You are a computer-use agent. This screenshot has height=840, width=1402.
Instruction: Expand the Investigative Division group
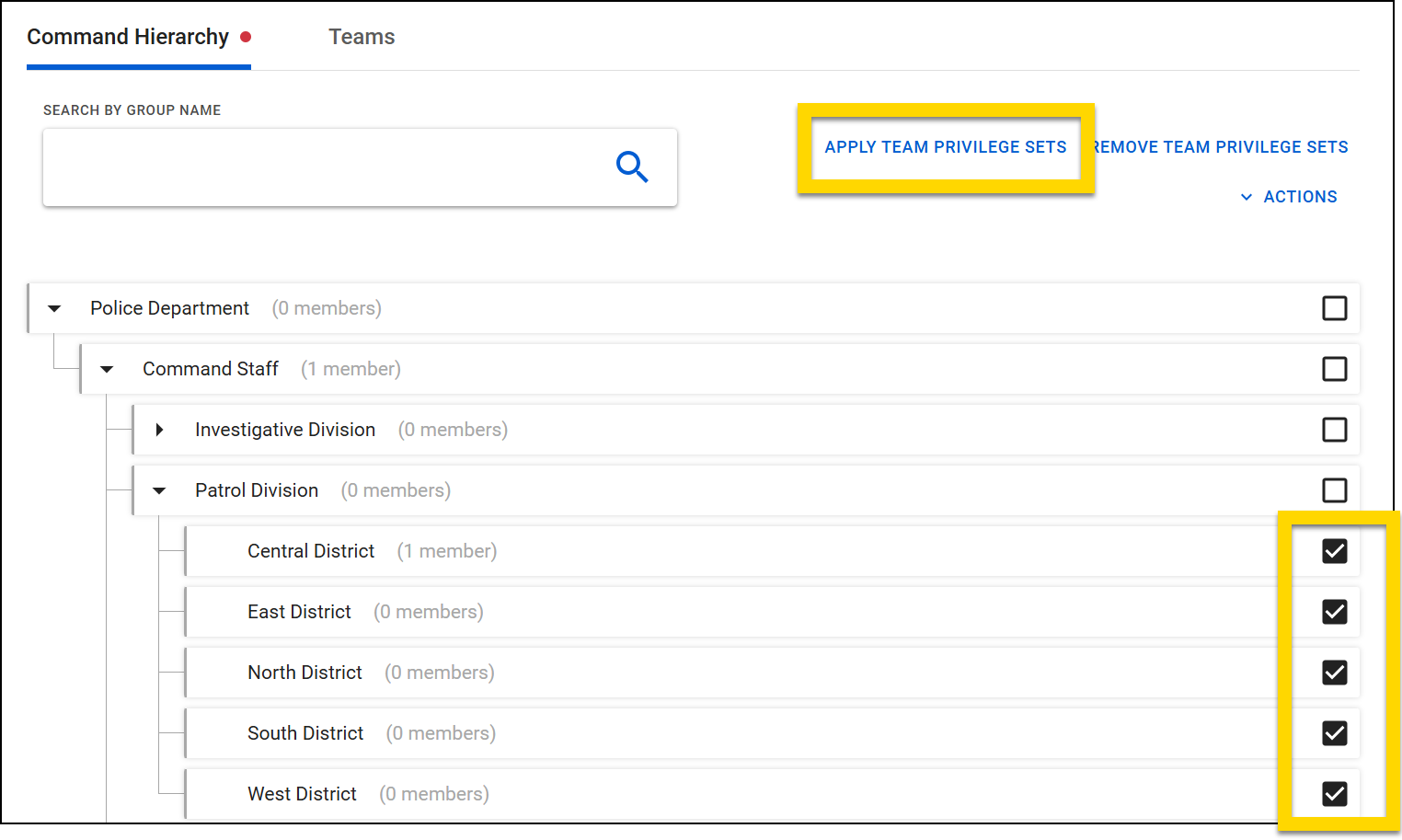click(x=159, y=430)
